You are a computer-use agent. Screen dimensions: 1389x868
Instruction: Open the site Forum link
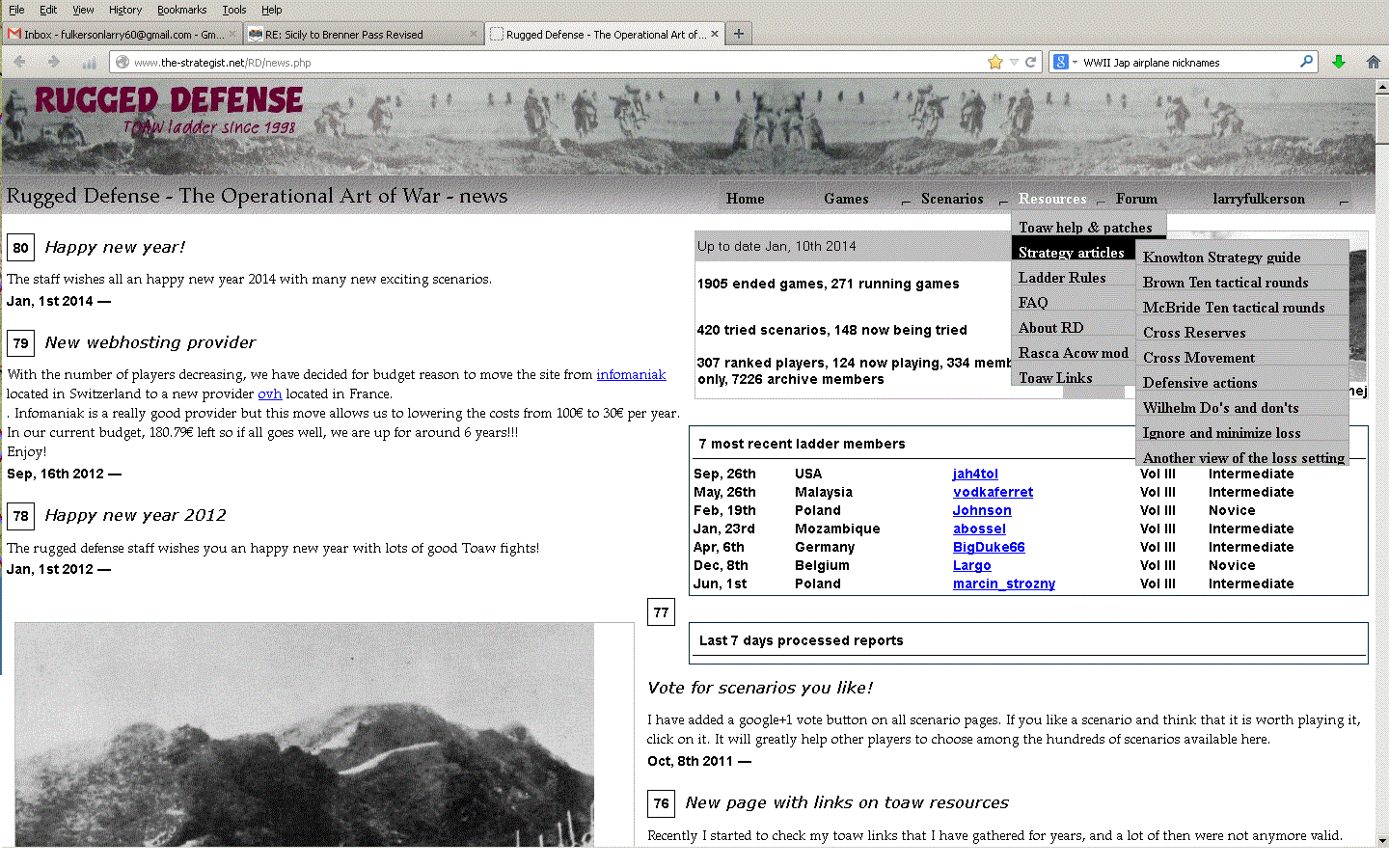pos(1136,199)
